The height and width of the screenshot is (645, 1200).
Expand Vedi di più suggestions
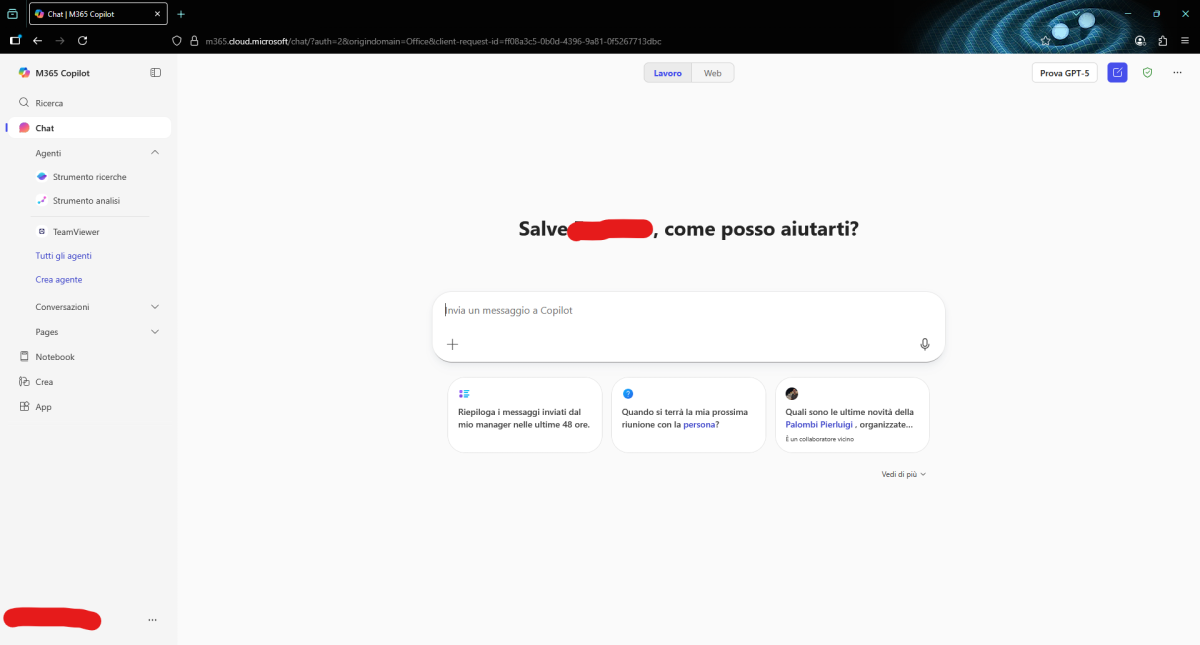coord(903,474)
